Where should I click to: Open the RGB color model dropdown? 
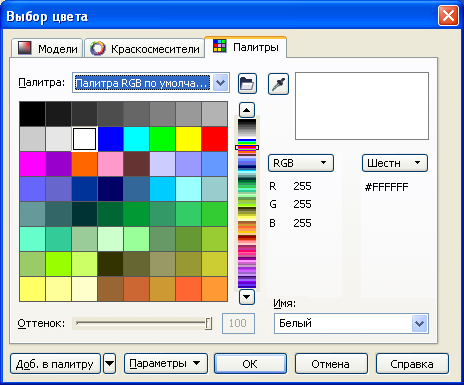(301, 163)
